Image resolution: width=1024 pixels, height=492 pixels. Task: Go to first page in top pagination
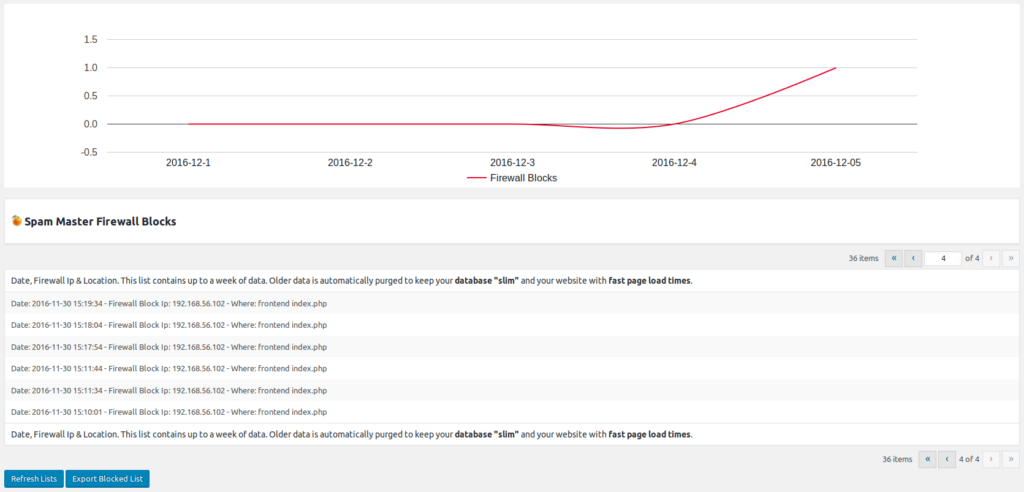coord(893,258)
